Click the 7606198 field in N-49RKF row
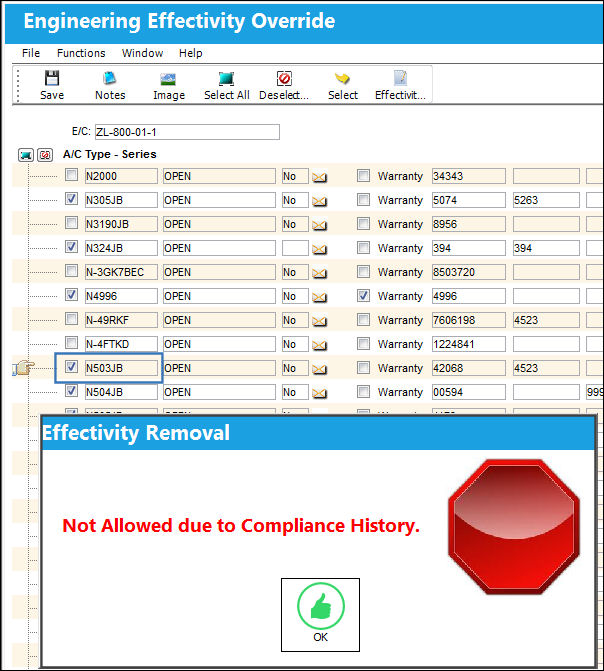 [x=468, y=320]
